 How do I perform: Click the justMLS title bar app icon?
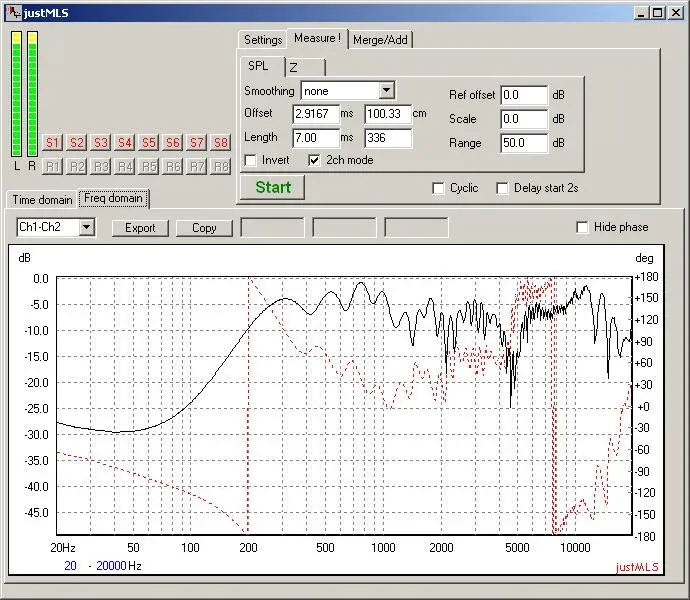pos(14,12)
